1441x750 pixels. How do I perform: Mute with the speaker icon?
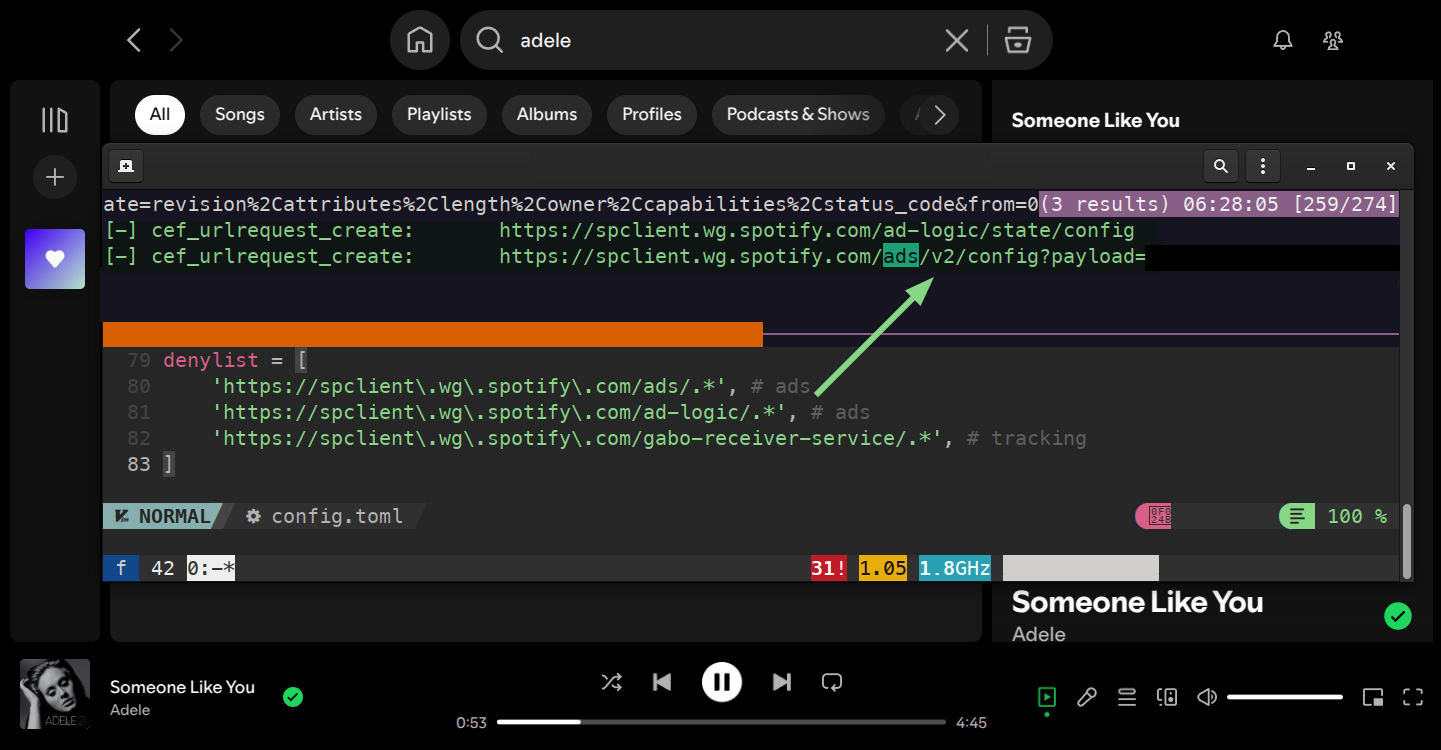click(x=1207, y=697)
